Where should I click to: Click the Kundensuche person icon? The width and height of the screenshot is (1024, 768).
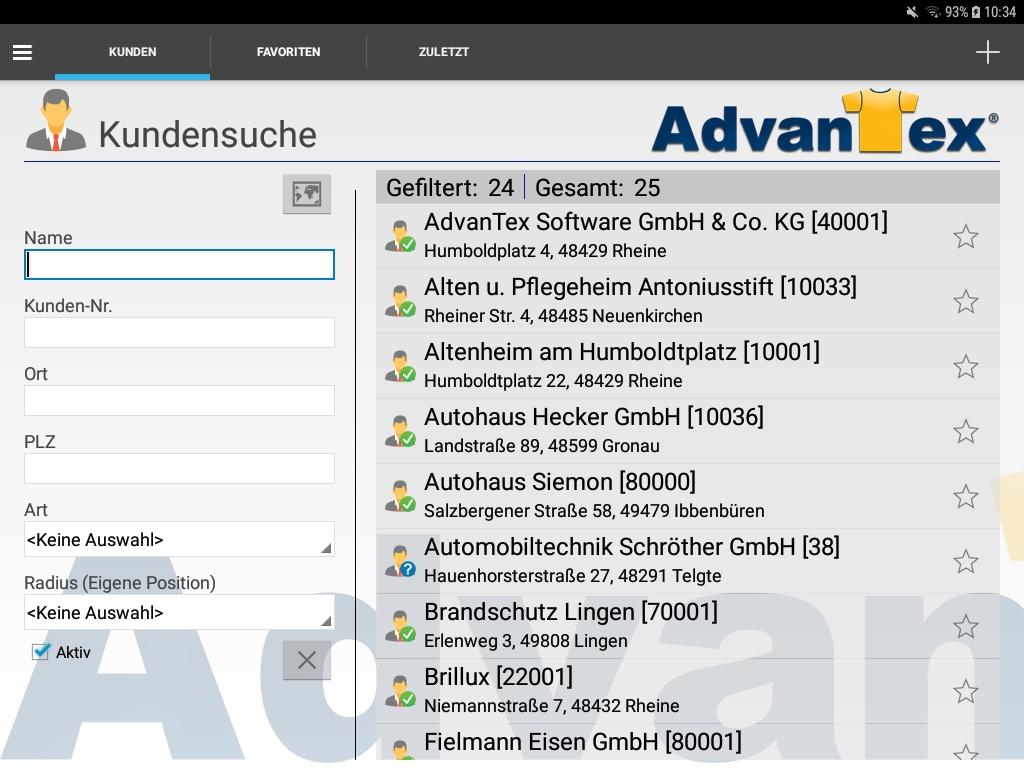point(56,121)
